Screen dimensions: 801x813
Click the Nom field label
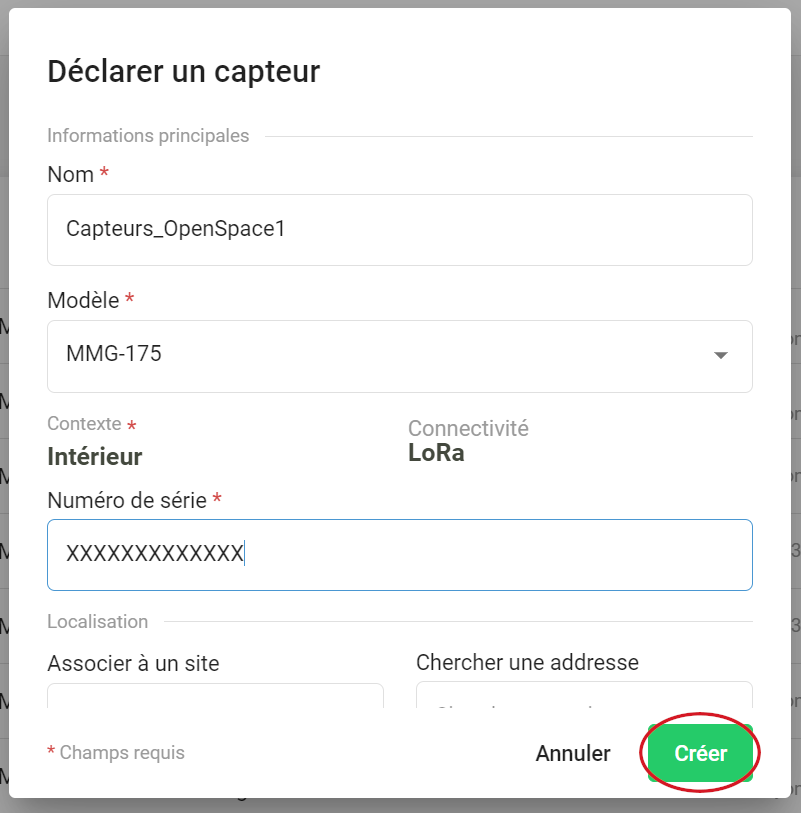tap(71, 174)
